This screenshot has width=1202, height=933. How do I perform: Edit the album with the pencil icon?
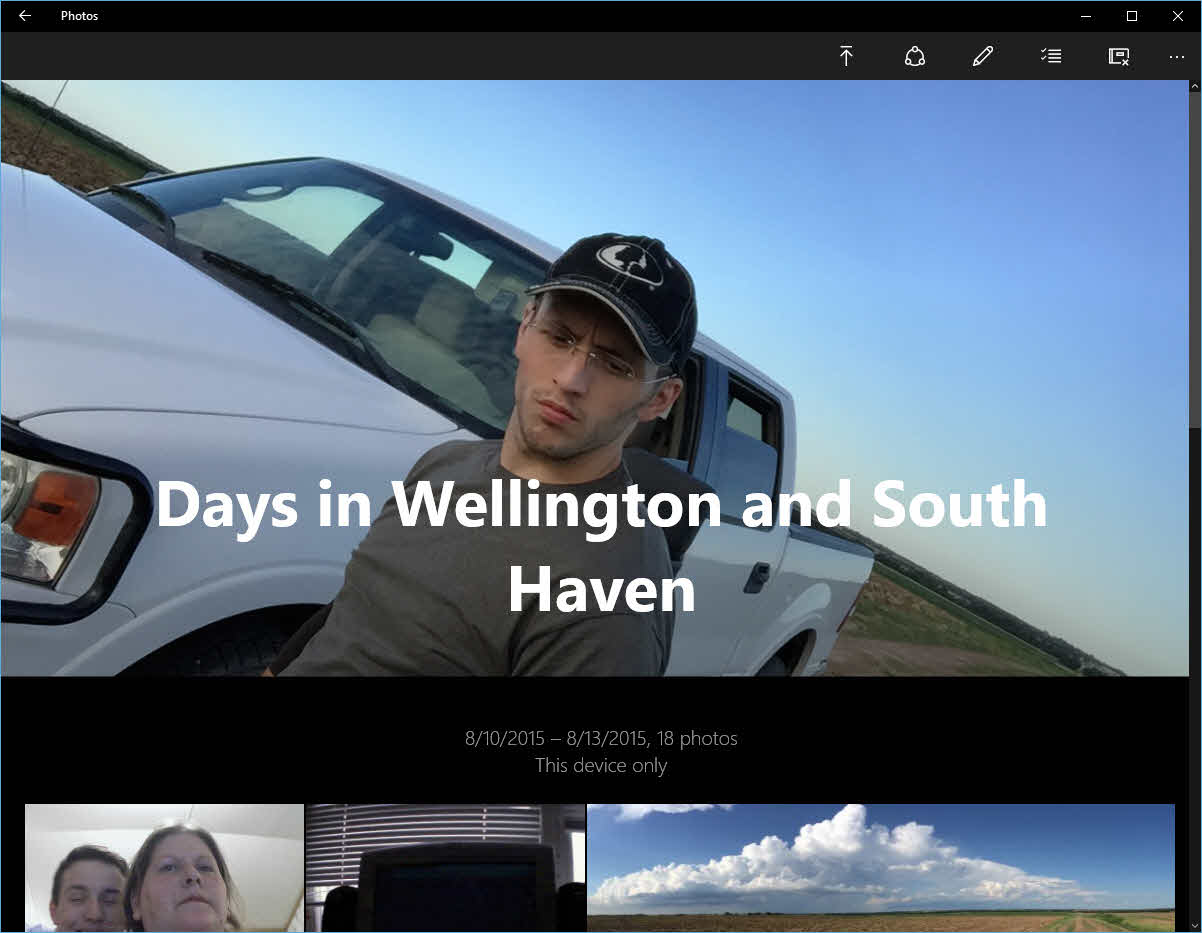[983, 57]
